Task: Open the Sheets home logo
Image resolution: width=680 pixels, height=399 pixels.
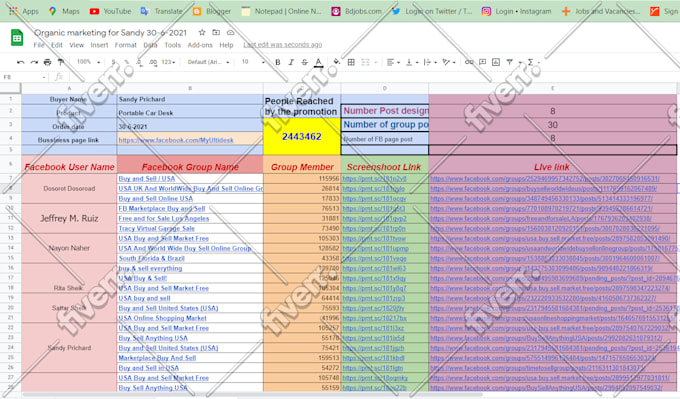Action: [x=17, y=38]
